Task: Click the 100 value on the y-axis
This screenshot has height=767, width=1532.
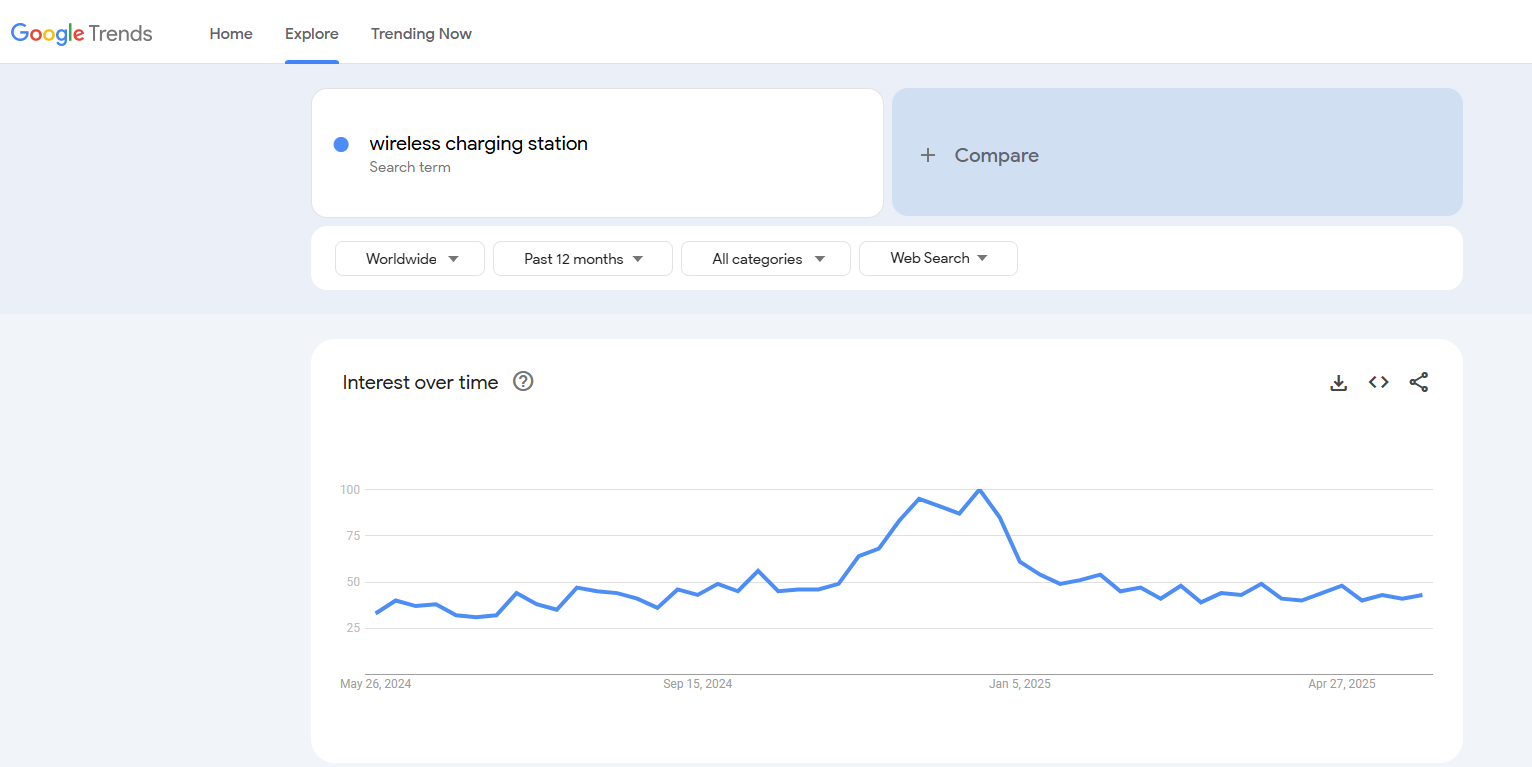Action: [349, 490]
